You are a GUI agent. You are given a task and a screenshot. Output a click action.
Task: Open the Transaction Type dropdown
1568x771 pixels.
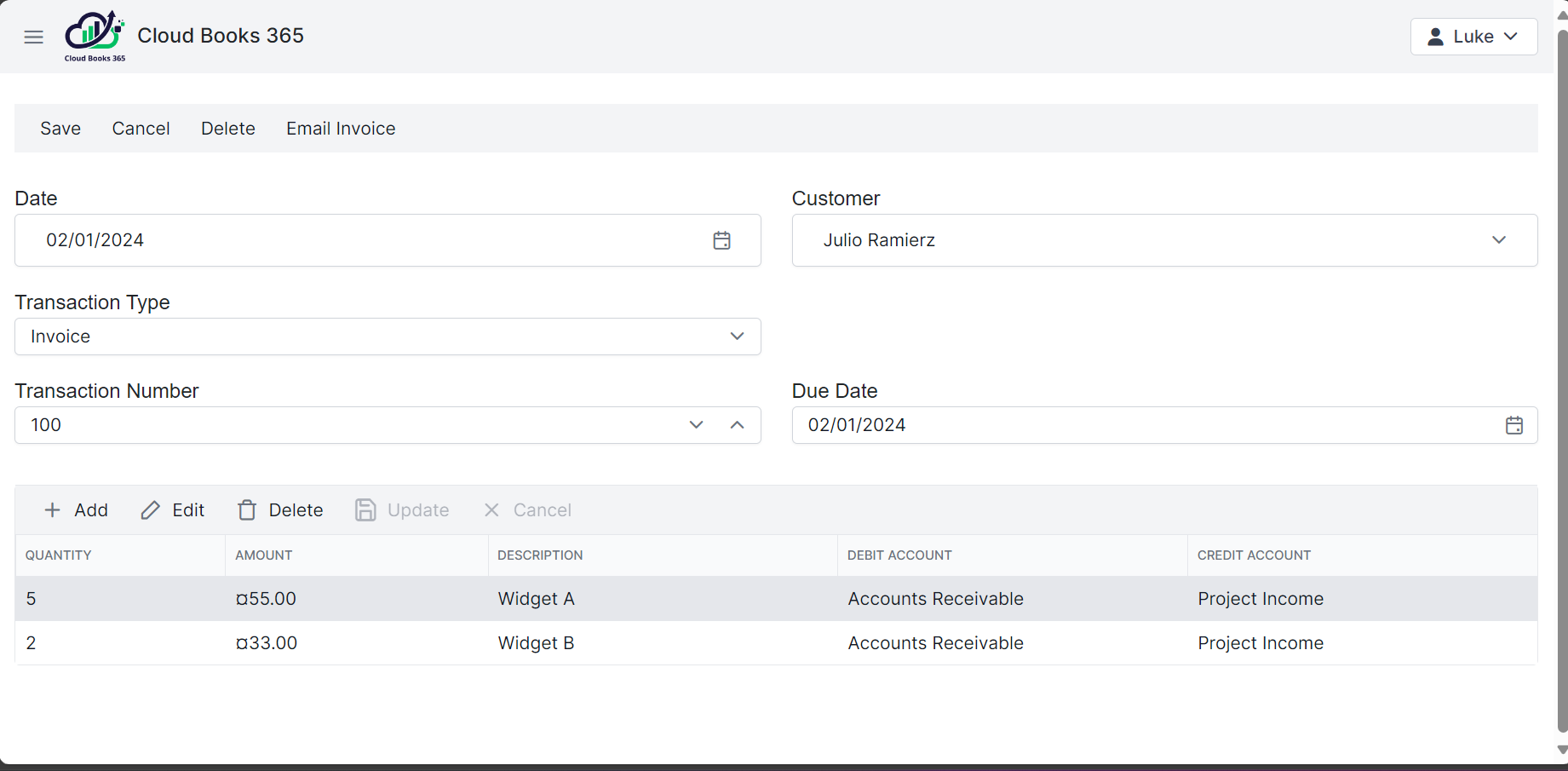click(737, 337)
